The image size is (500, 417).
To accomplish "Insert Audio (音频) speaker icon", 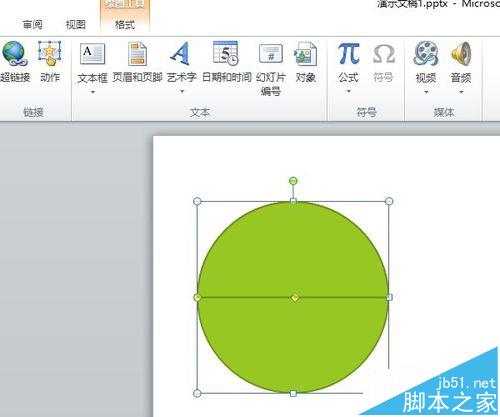I will tap(461, 54).
